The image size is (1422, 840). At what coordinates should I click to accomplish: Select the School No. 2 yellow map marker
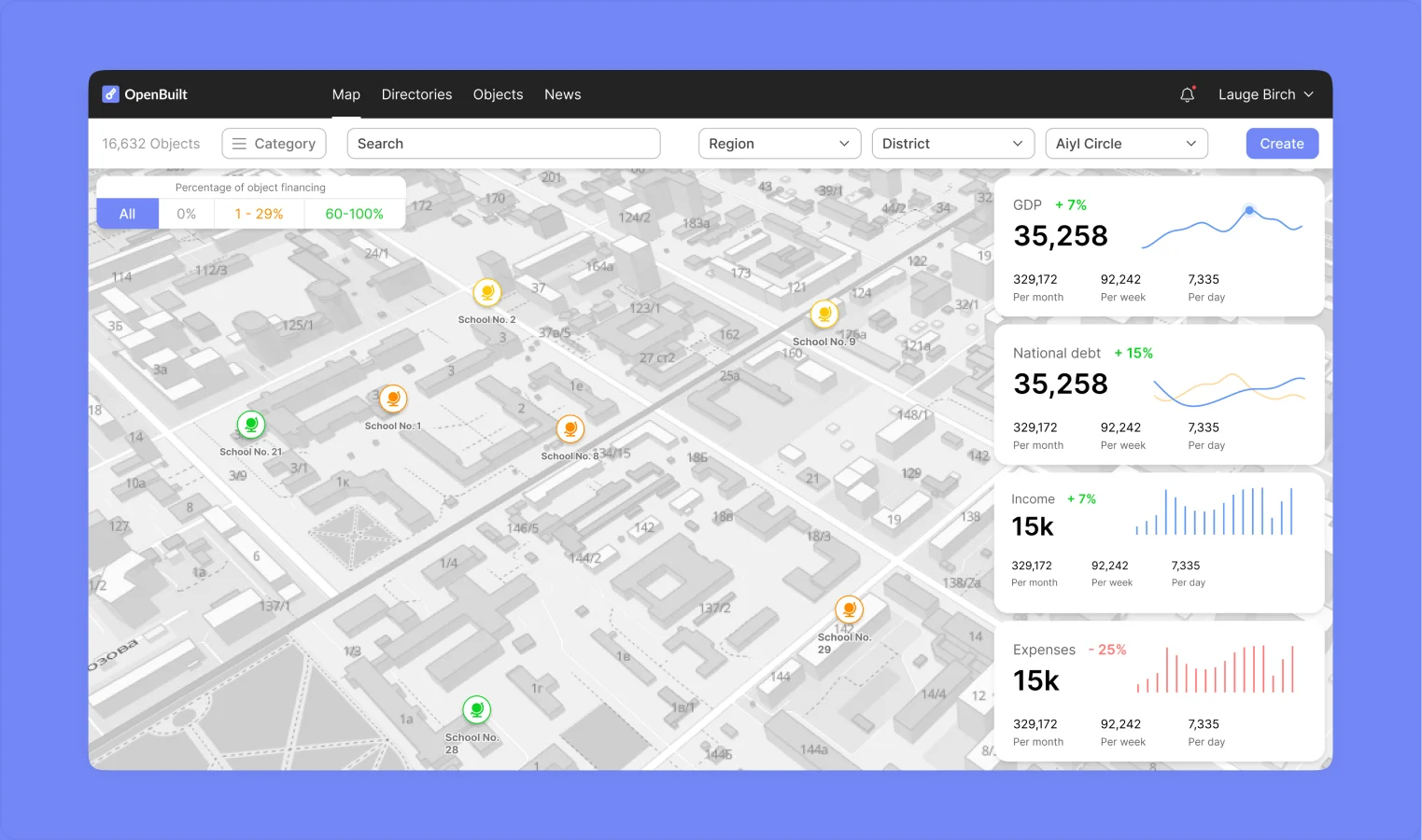(486, 293)
